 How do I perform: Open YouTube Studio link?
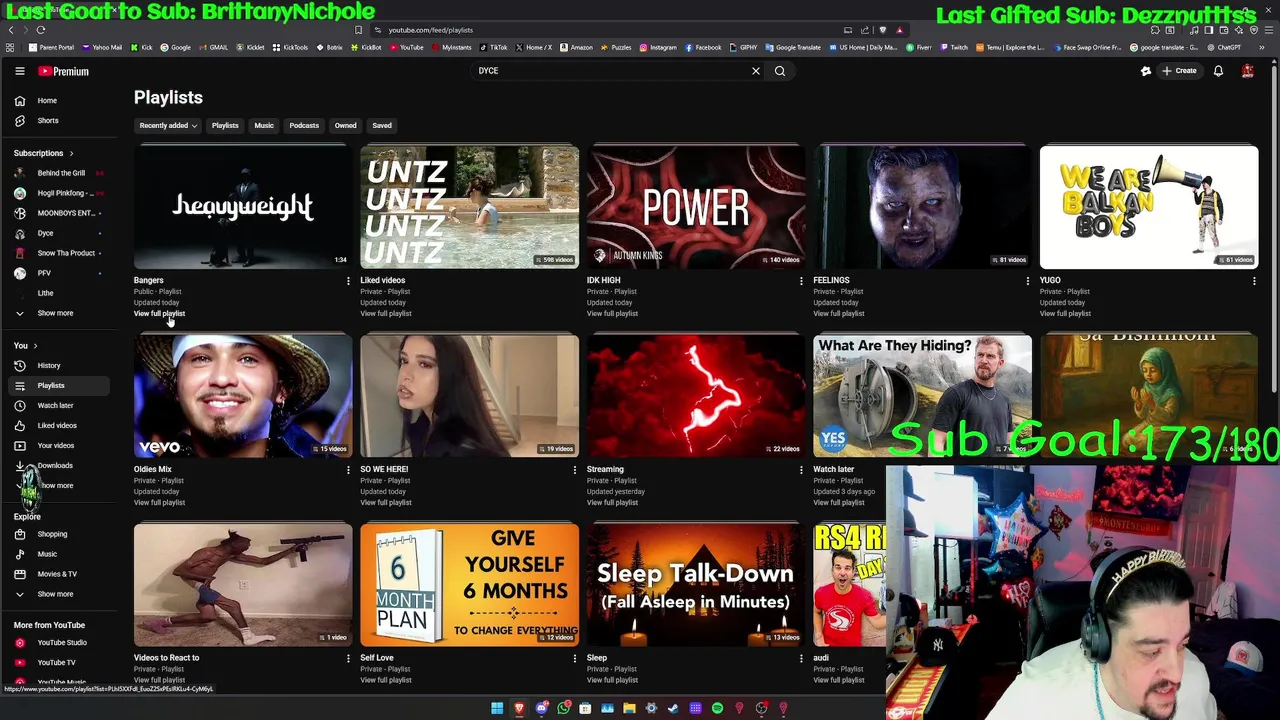62,642
